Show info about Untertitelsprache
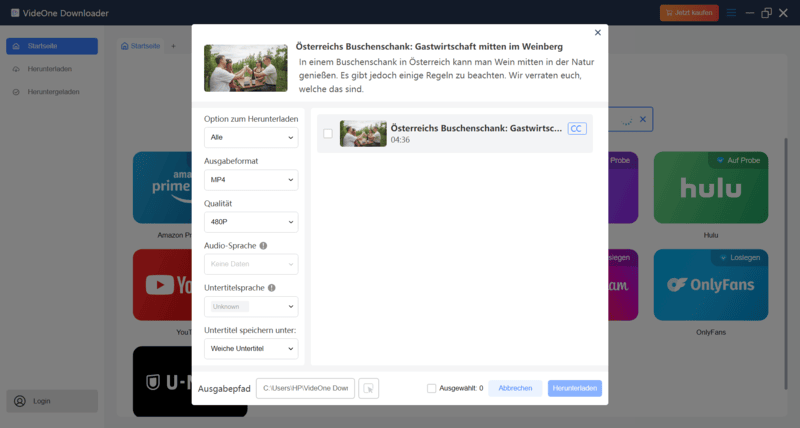Image resolution: width=800 pixels, height=428 pixels. 271,288
